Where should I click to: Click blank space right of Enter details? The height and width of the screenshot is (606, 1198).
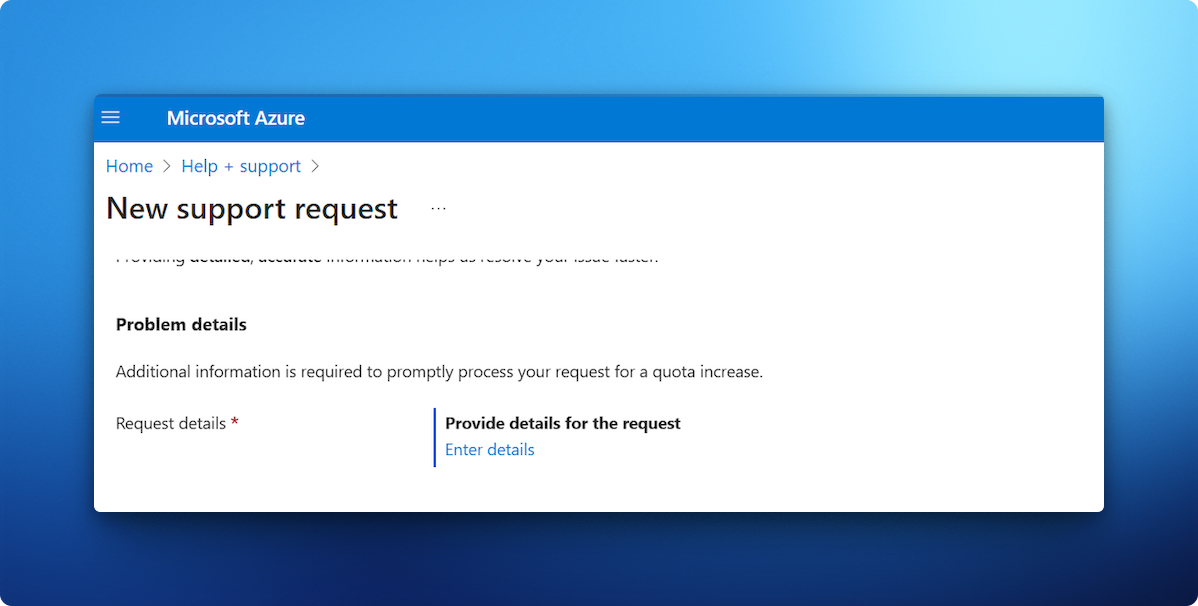[800, 450]
